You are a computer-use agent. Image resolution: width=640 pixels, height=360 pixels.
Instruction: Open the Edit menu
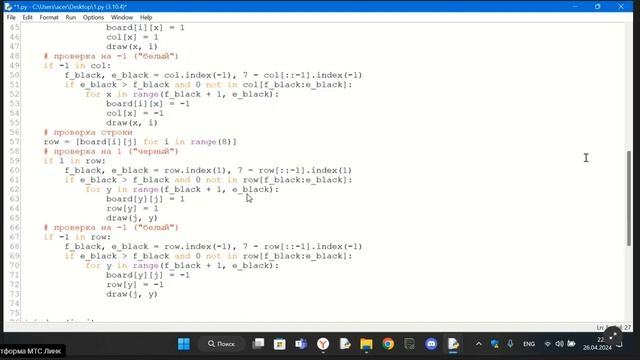(27, 18)
